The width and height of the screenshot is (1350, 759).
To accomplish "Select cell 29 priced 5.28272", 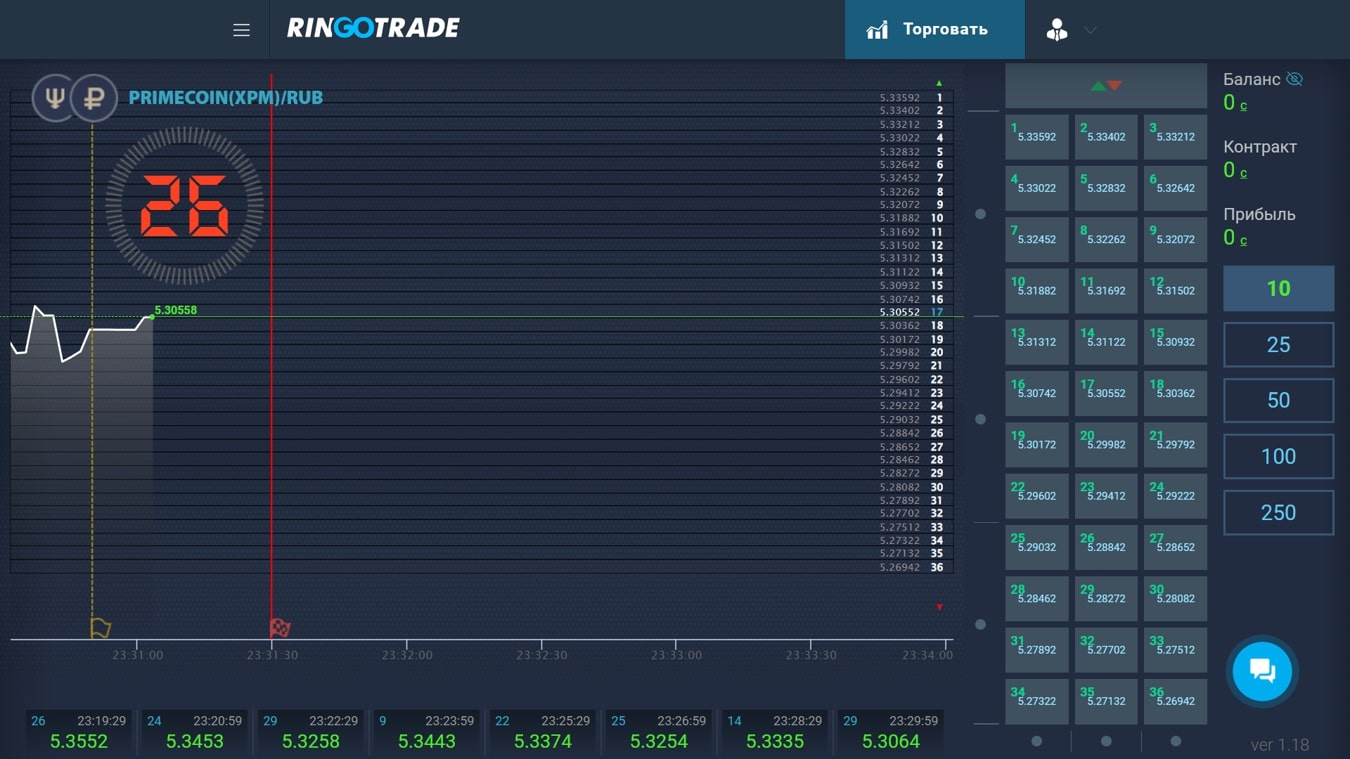I will [1106, 599].
